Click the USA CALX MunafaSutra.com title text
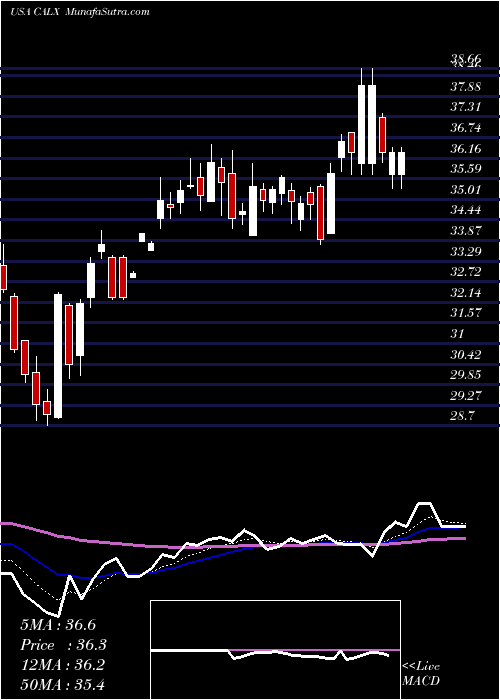This screenshot has width=500, height=700. pos(79,12)
